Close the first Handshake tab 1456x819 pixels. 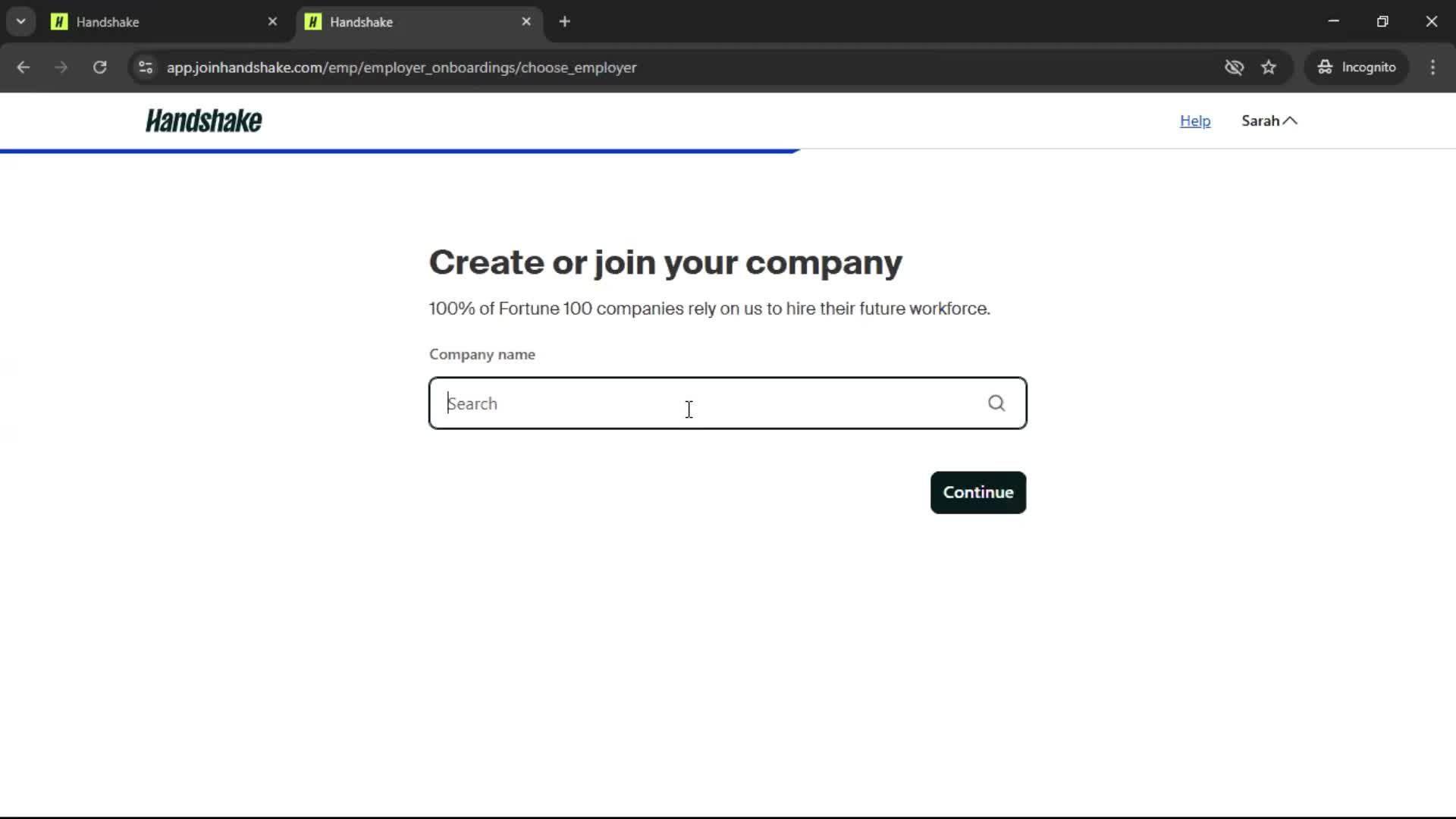tap(272, 22)
